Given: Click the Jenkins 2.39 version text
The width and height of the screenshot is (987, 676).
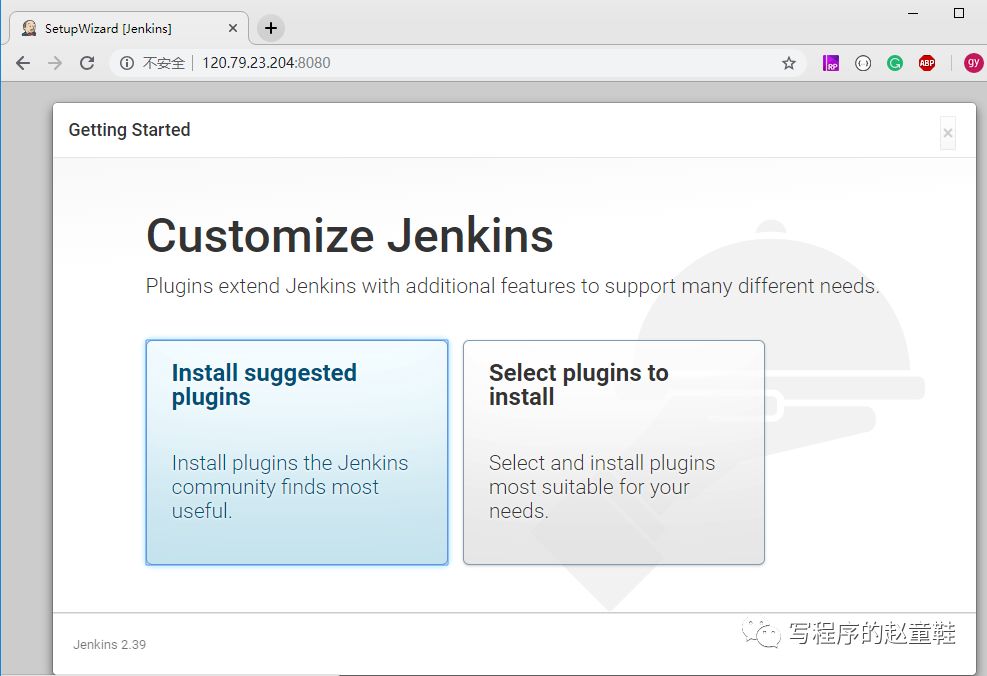Looking at the screenshot, I should [110, 645].
